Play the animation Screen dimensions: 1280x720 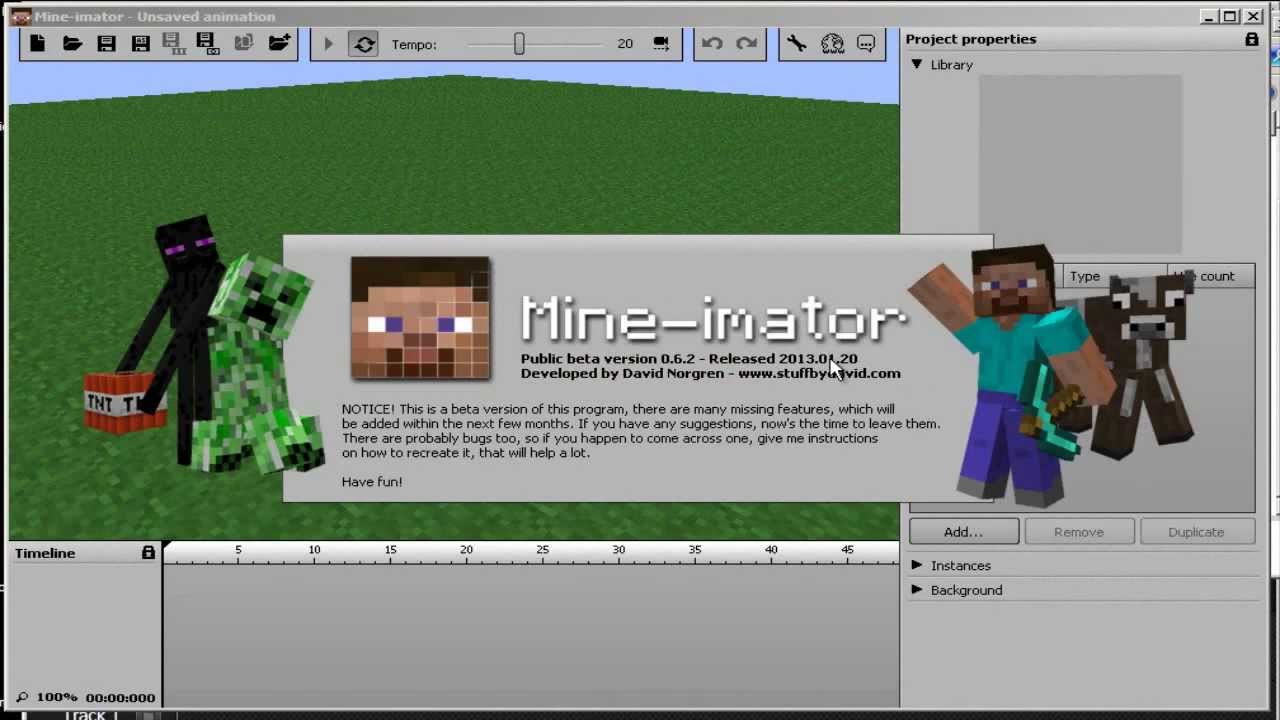(328, 44)
